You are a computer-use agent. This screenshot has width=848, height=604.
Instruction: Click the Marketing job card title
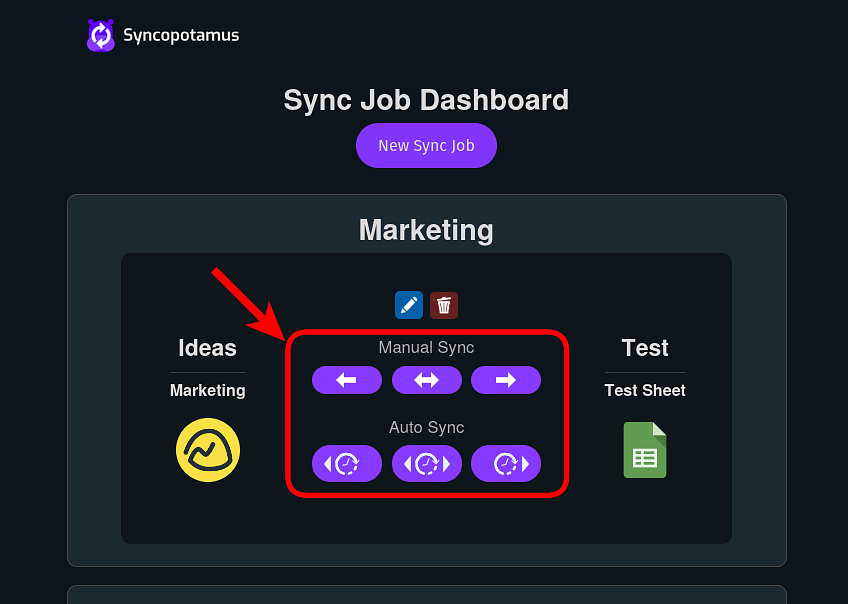pos(426,230)
